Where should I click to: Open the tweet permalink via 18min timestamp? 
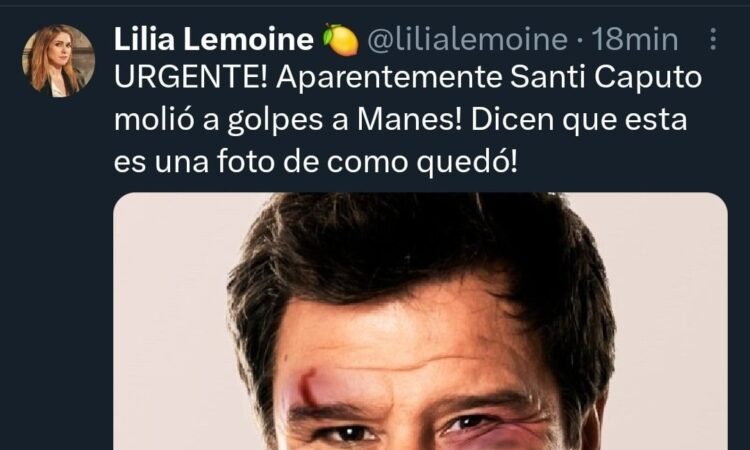point(635,39)
